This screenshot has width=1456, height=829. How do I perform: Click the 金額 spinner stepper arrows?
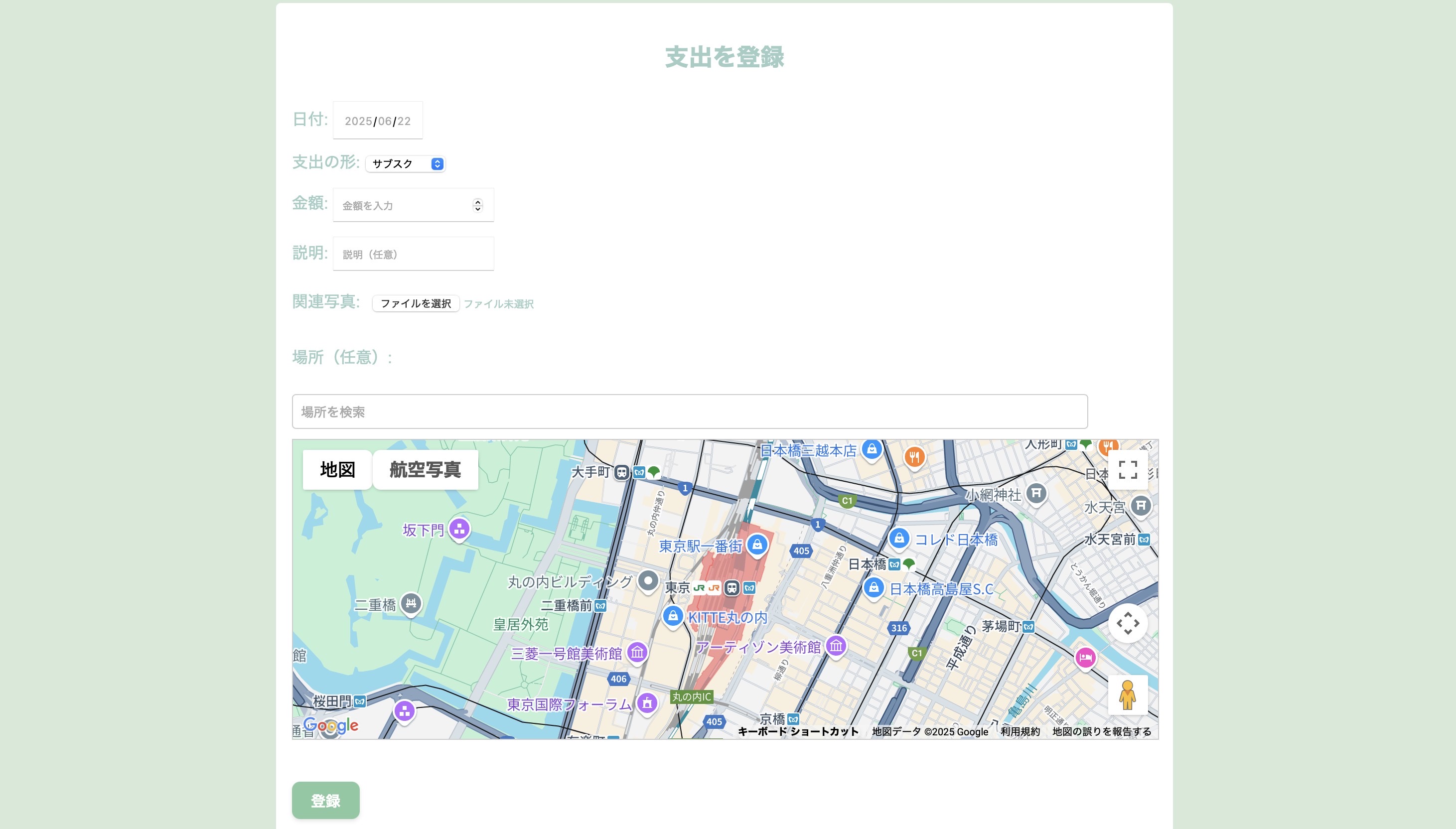coord(478,206)
